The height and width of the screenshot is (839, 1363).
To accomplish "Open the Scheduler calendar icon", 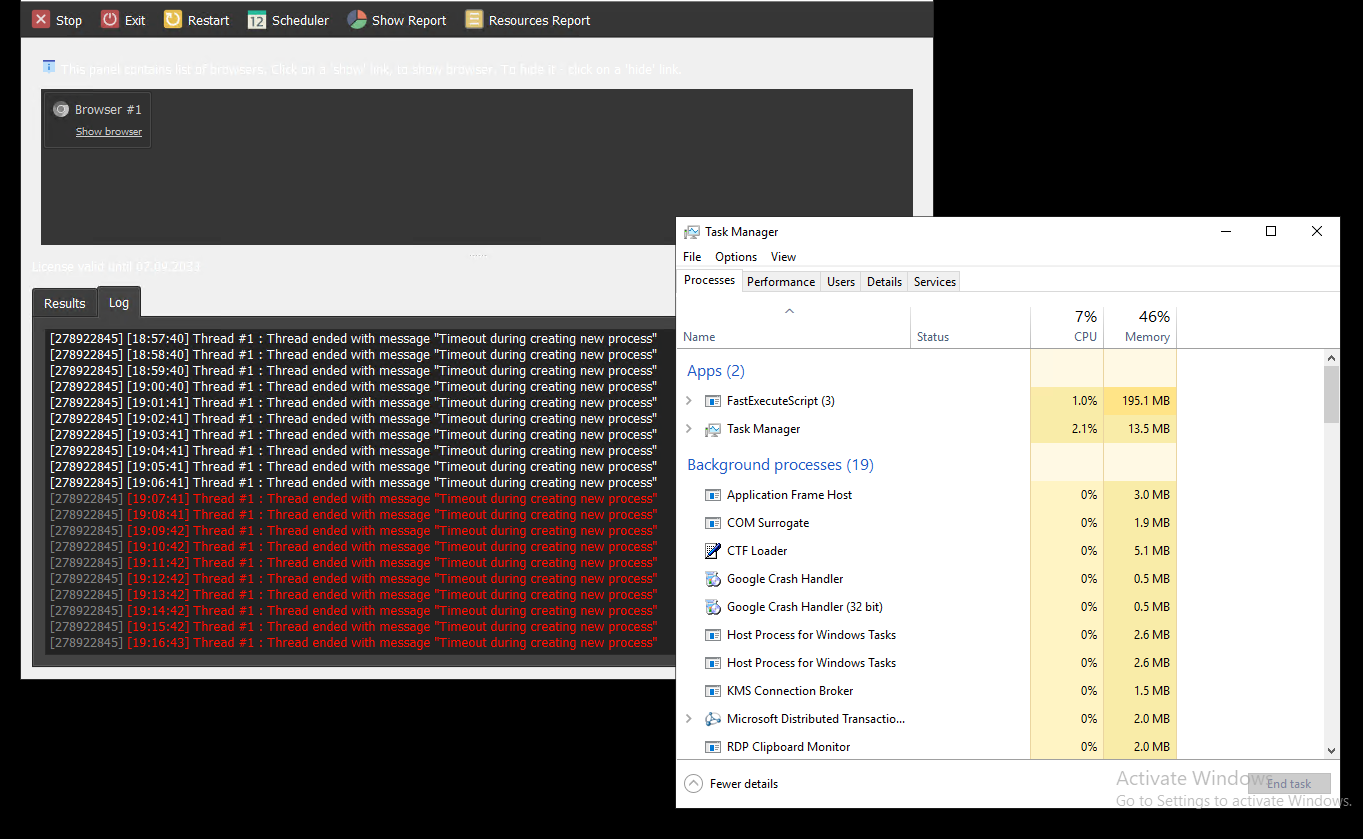I will point(257,20).
